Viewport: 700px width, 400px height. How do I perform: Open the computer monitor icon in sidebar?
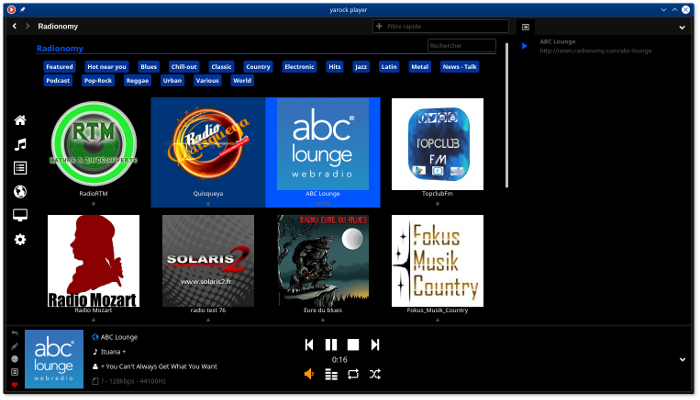tap(20, 215)
